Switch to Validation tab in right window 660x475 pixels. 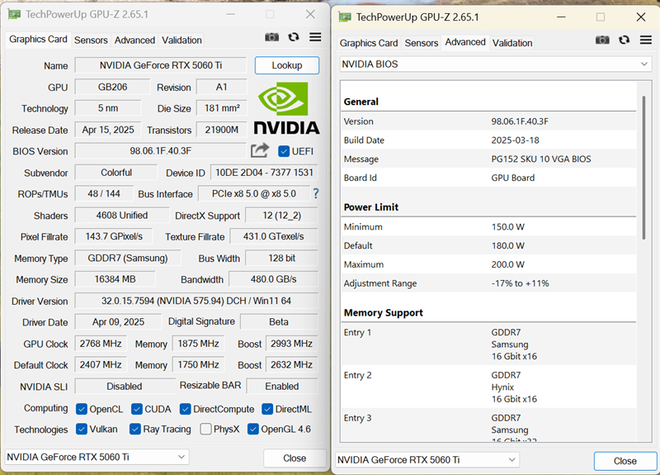pos(512,43)
